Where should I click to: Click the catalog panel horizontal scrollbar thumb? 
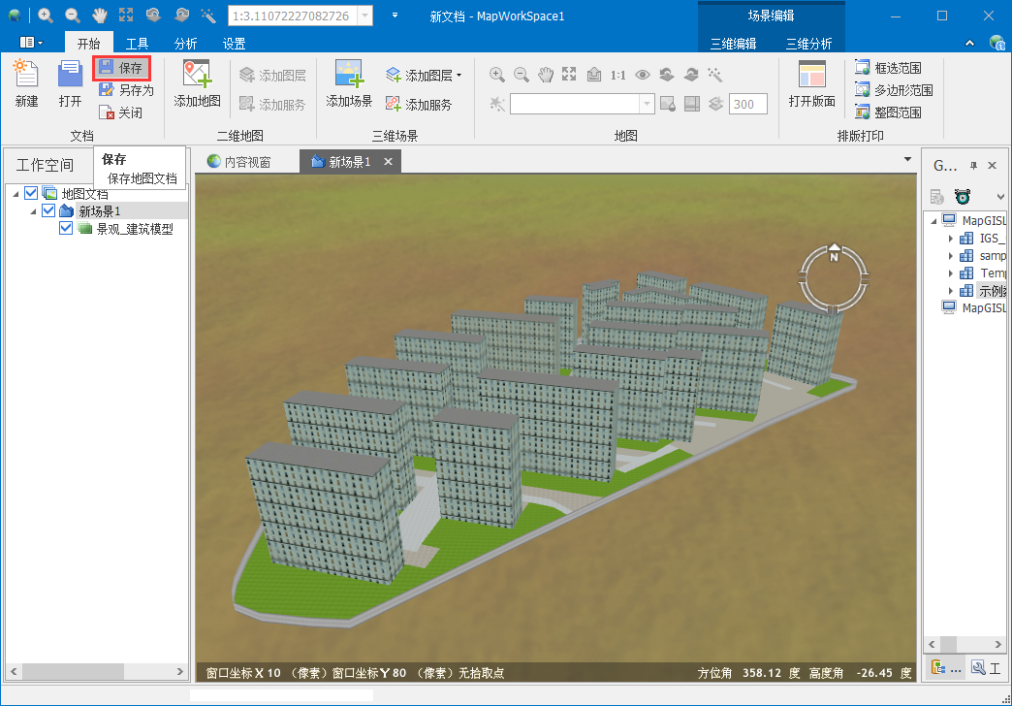(x=948, y=644)
